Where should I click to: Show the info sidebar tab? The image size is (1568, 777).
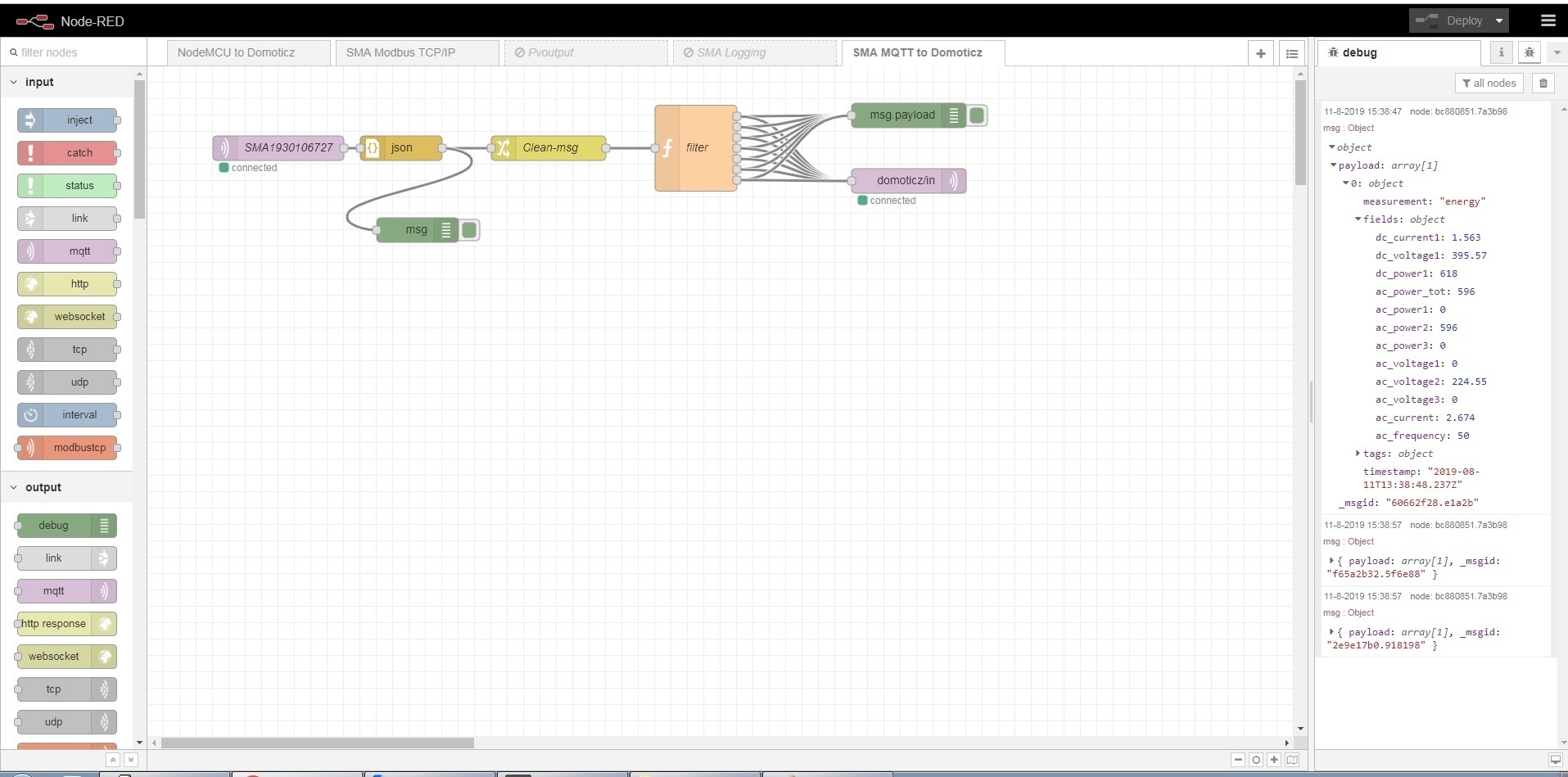pos(1501,52)
